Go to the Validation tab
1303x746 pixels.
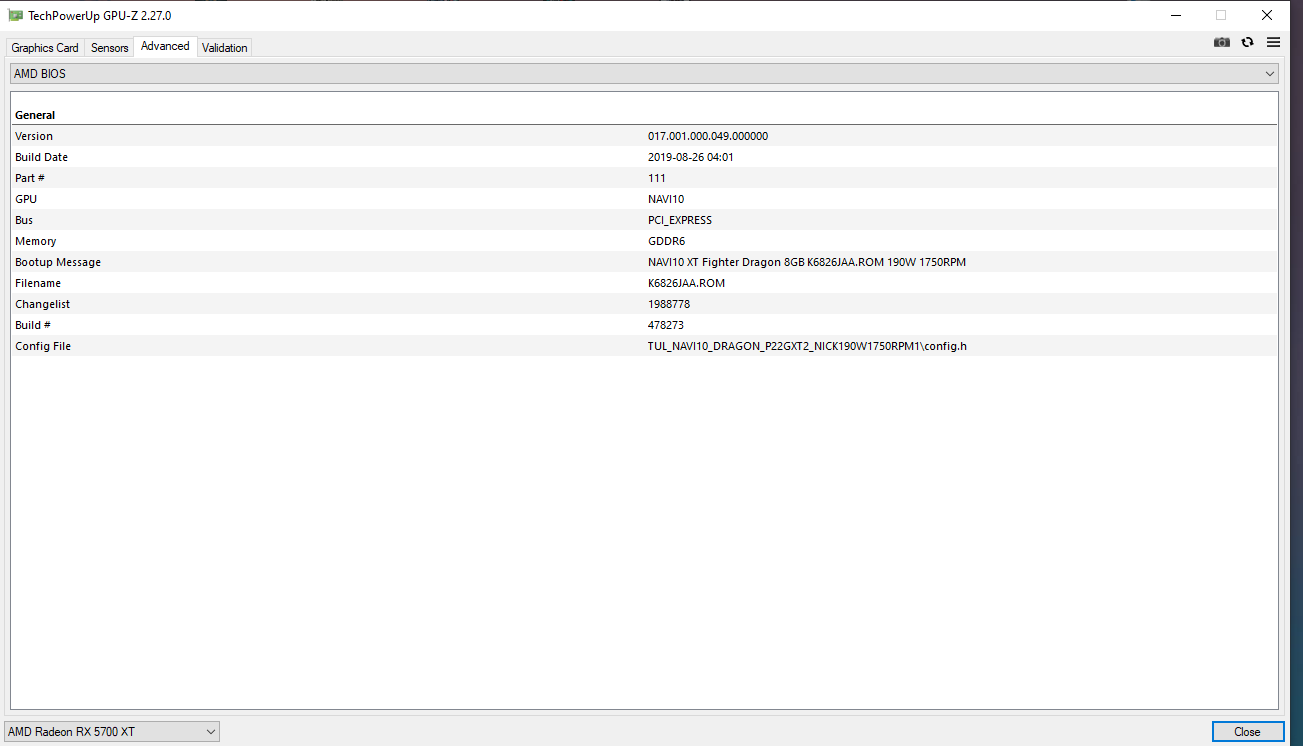click(x=225, y=48)
